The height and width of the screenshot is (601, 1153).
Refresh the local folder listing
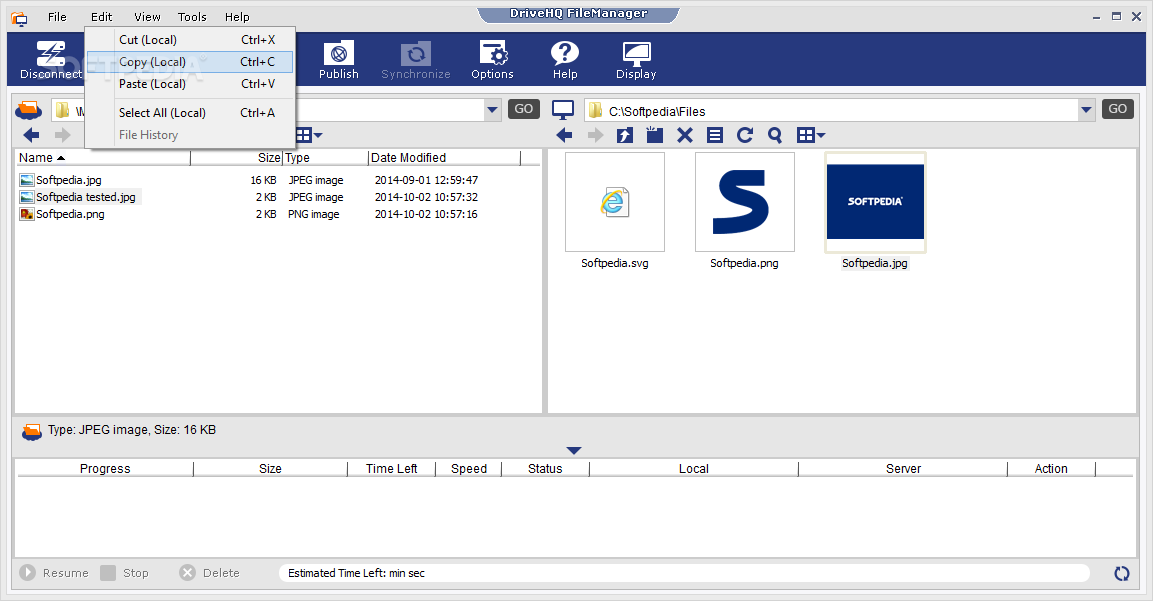(745, 135)
